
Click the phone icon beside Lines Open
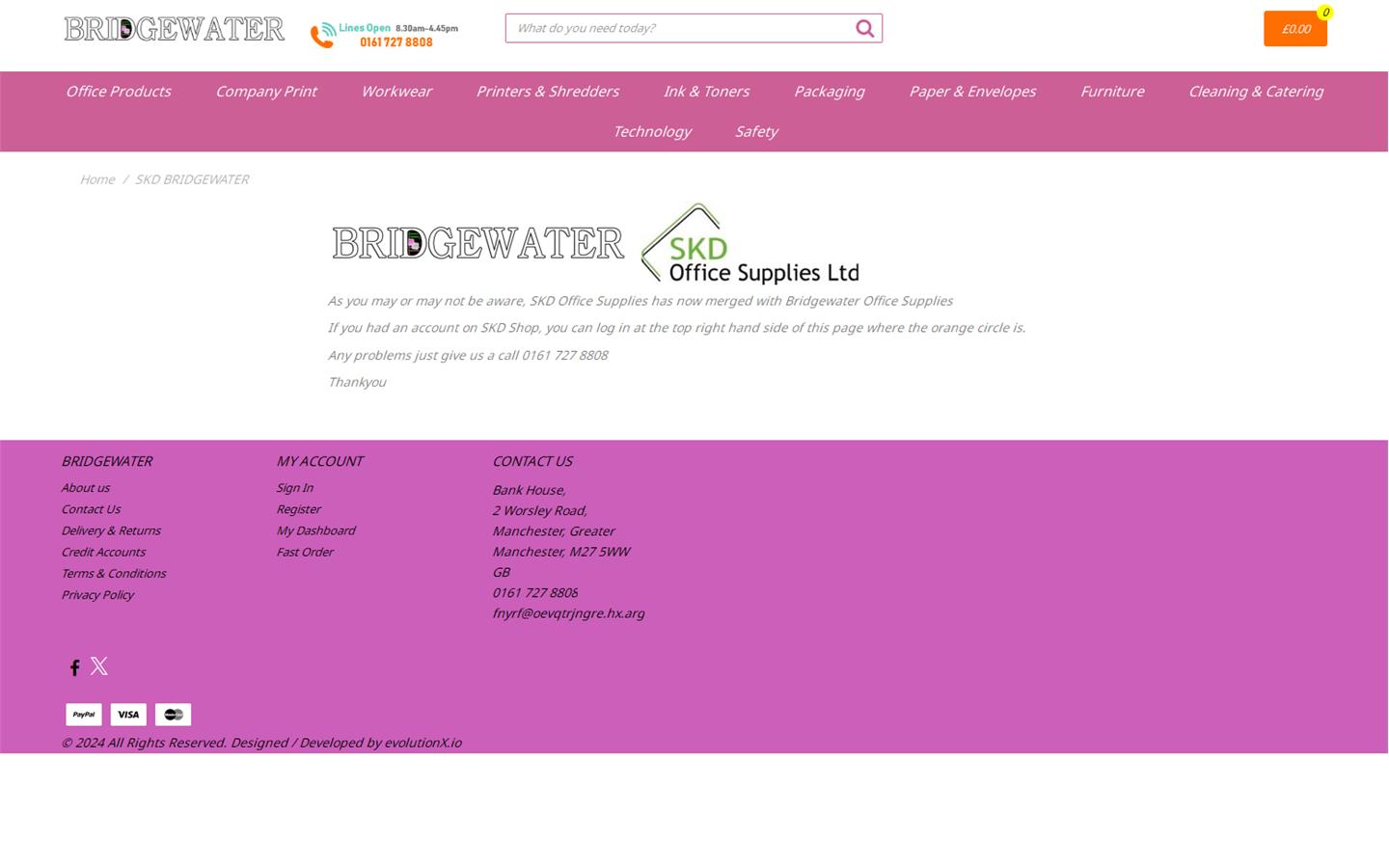[321, 34]
